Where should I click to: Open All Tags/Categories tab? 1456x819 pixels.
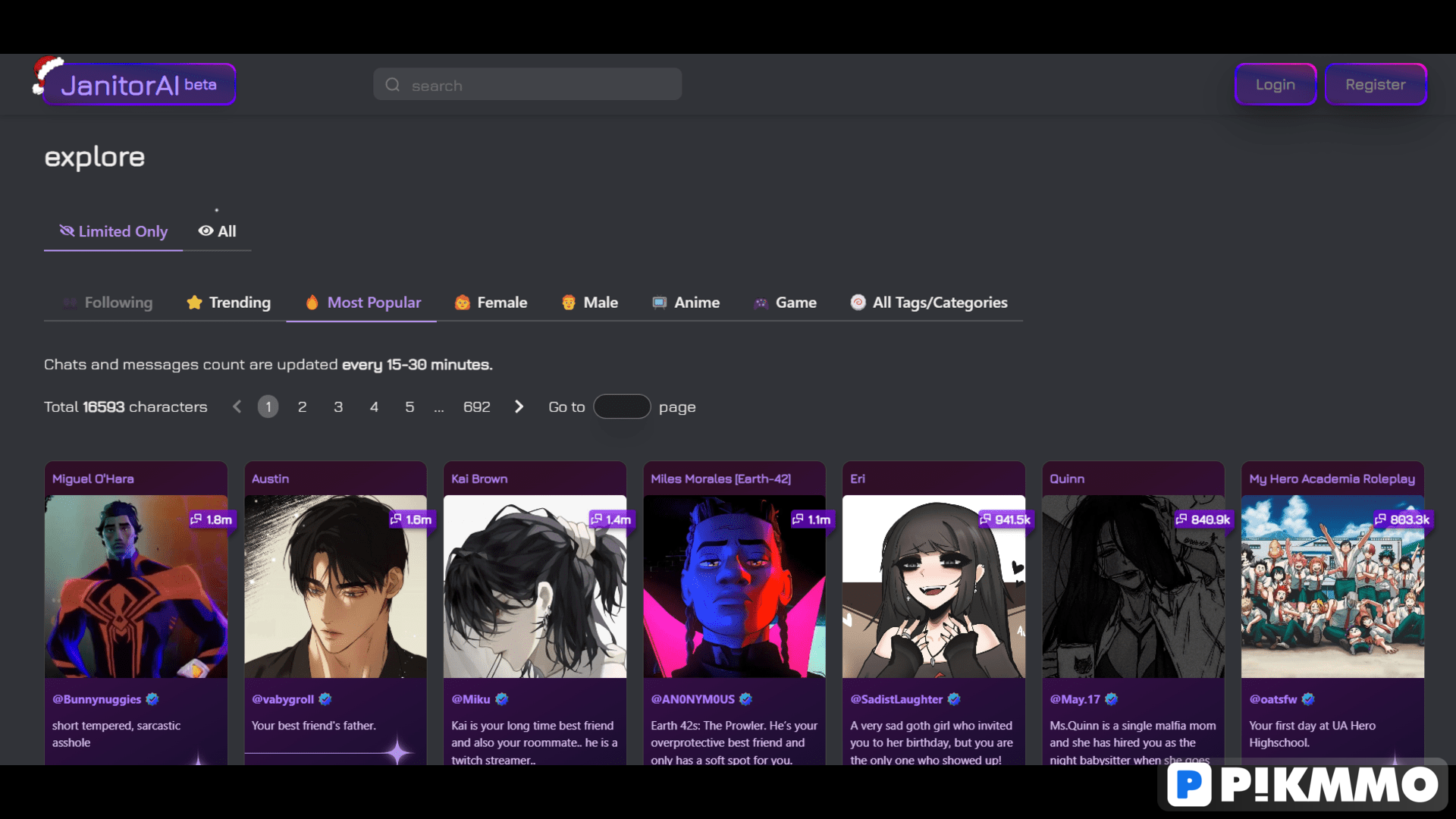(929, 303)
